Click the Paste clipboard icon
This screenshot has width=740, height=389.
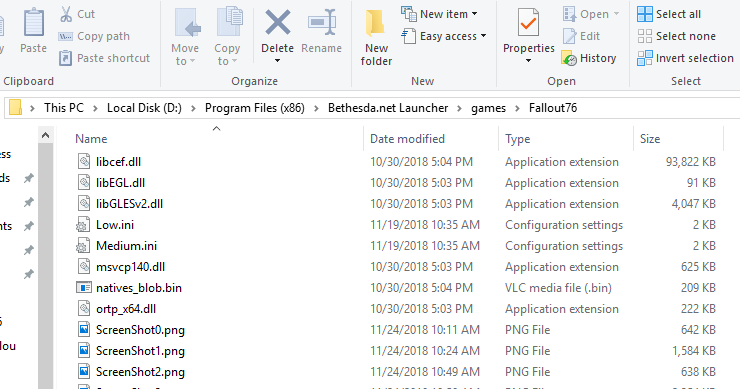[x=34, y=23]
